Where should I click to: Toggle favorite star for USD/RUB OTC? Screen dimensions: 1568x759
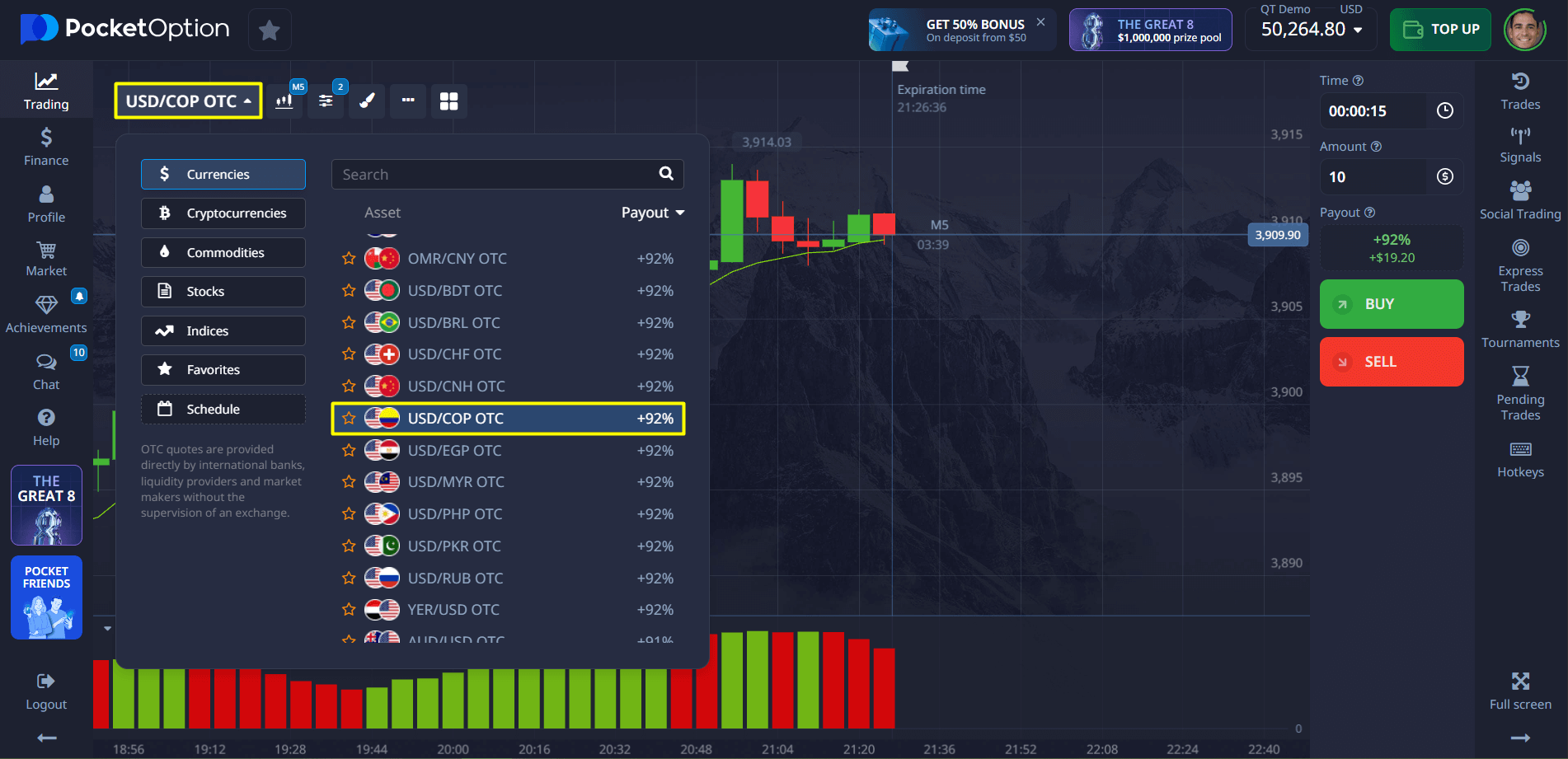click(349, 579)
